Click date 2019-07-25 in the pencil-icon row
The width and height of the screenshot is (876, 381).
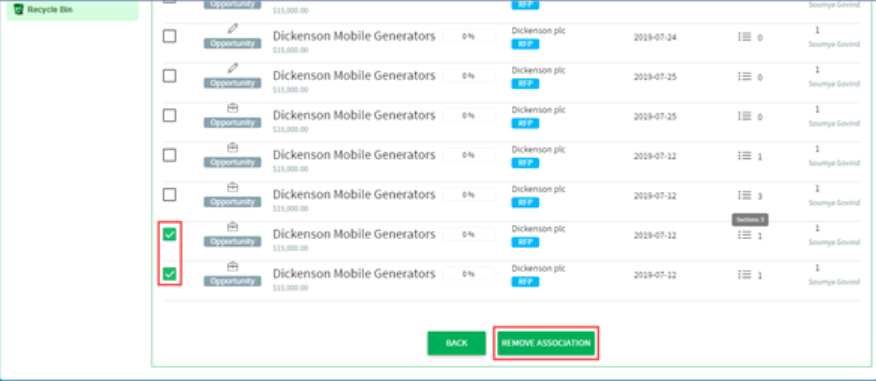click(655, 77)
